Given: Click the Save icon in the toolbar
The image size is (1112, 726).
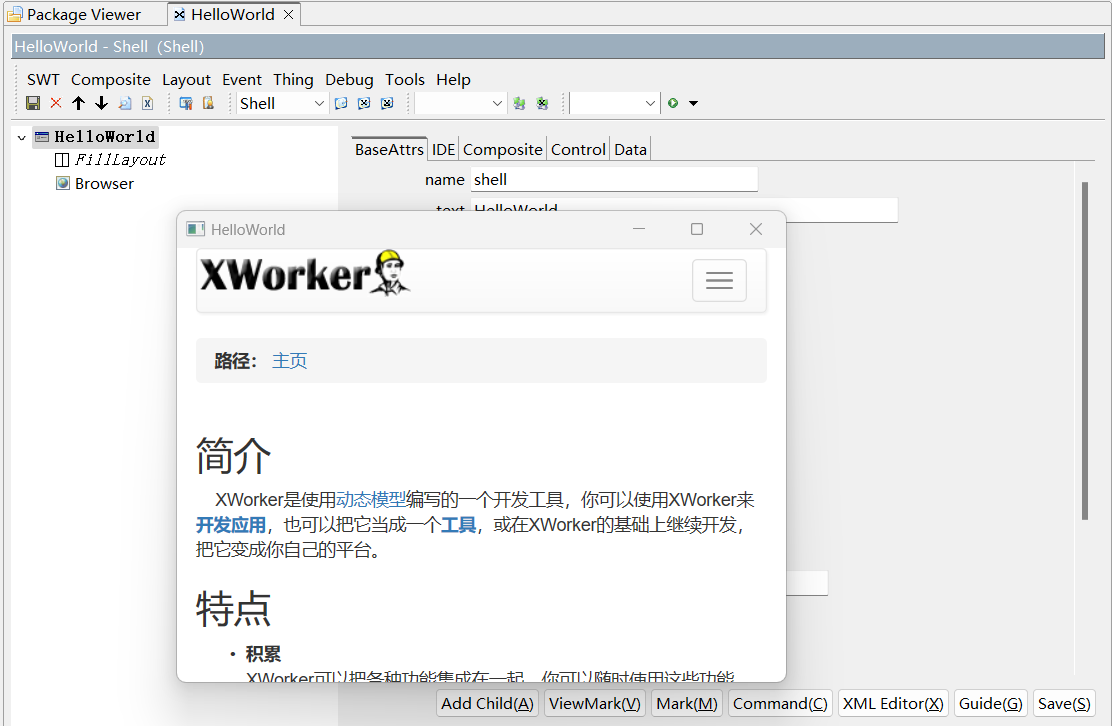Looking at the screenshot, I should tap(33, 103).
